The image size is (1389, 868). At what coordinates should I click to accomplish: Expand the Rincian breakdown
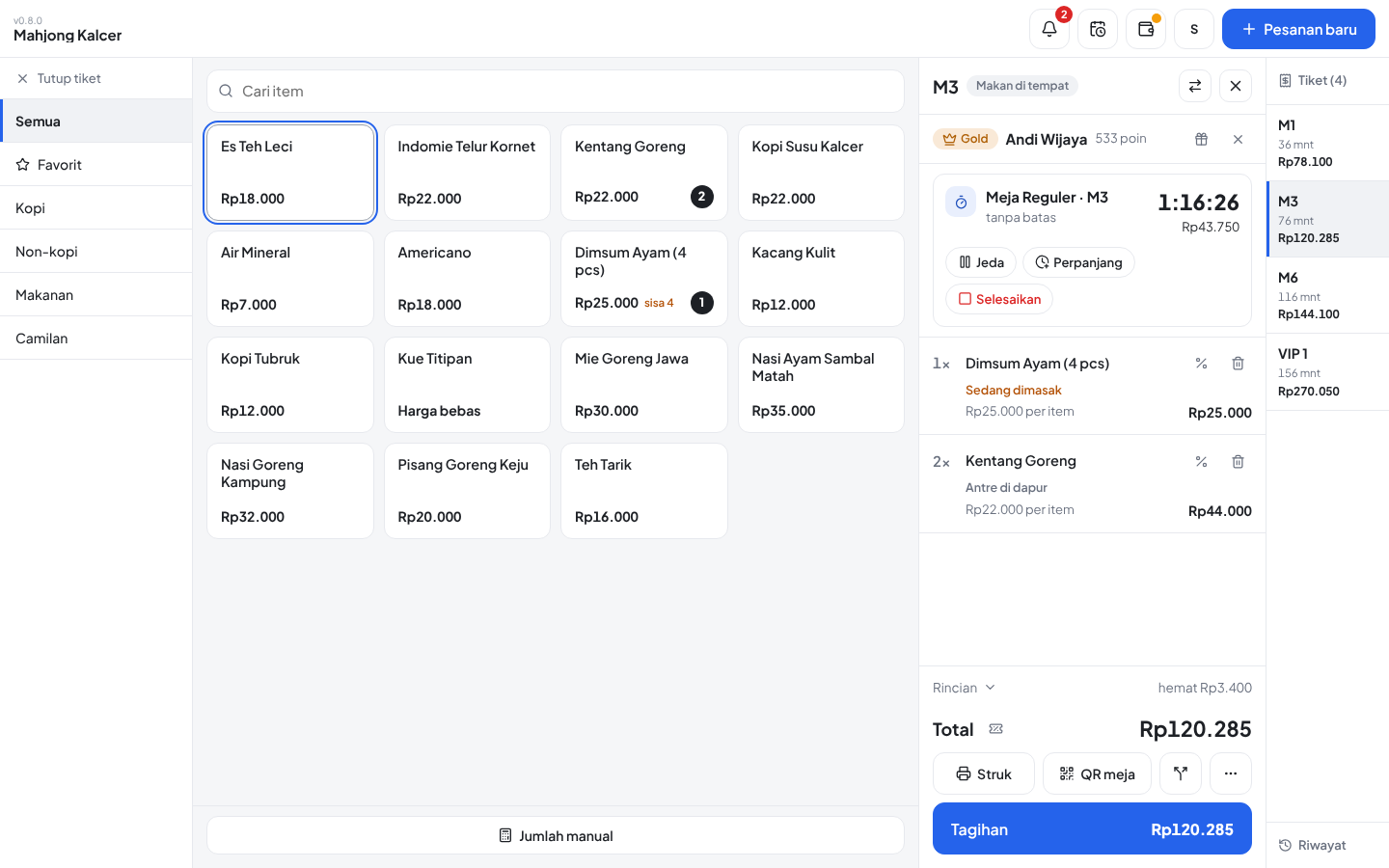click(x=964, y=688)
